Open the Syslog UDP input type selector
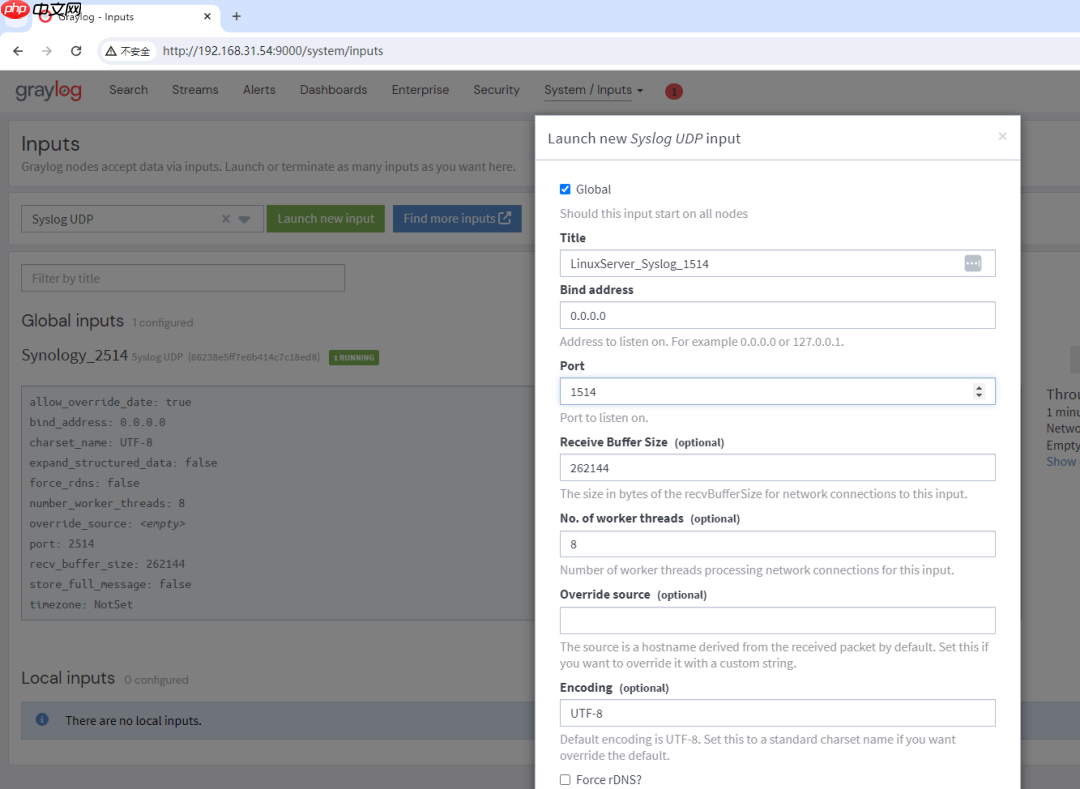Image resolution: width=1080 pixels, height=789 pixels. [x=242, y=218]
